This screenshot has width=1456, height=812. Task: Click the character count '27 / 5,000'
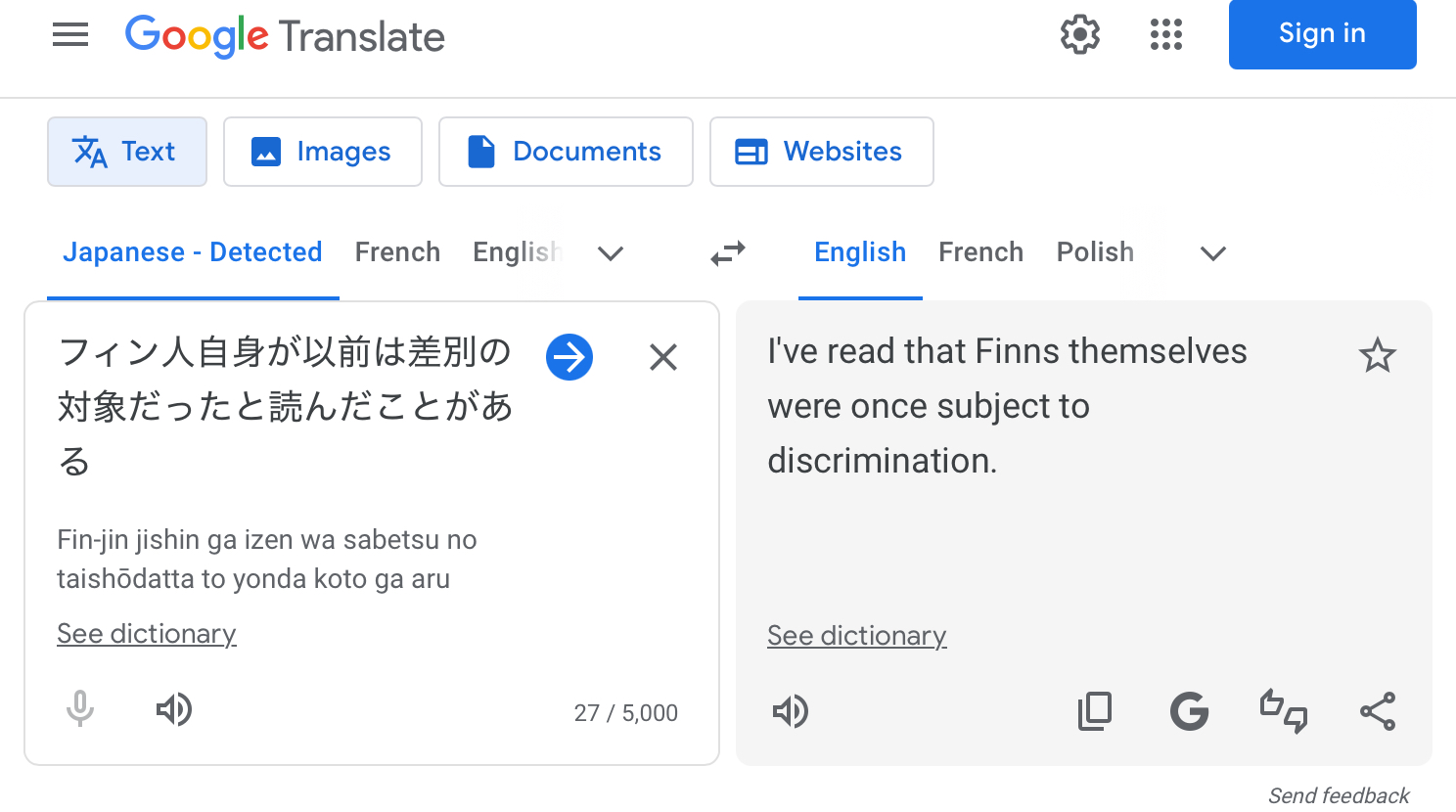click(626, 713)
